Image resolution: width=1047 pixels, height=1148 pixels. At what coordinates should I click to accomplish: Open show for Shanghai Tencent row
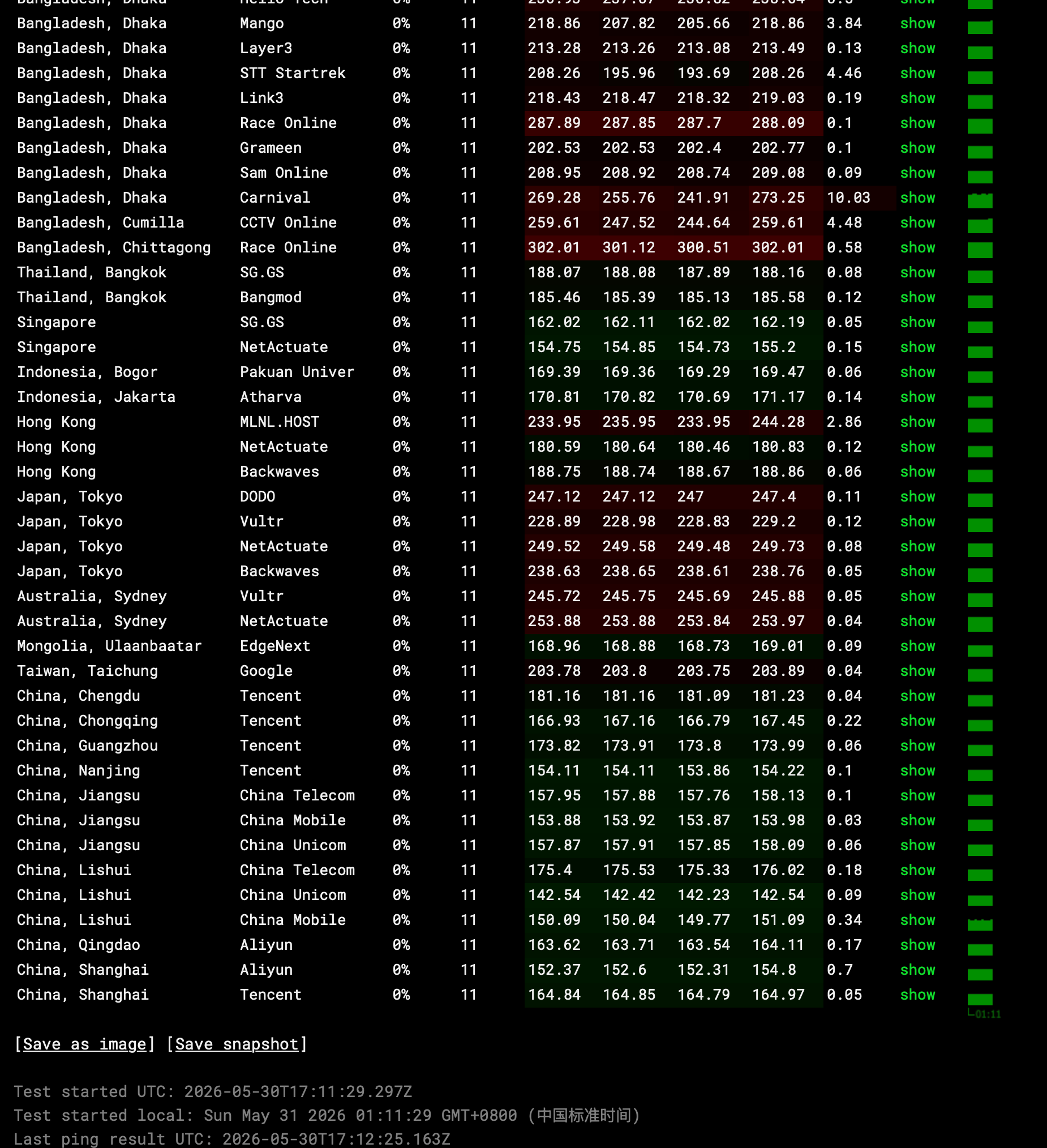pos(917,995)
